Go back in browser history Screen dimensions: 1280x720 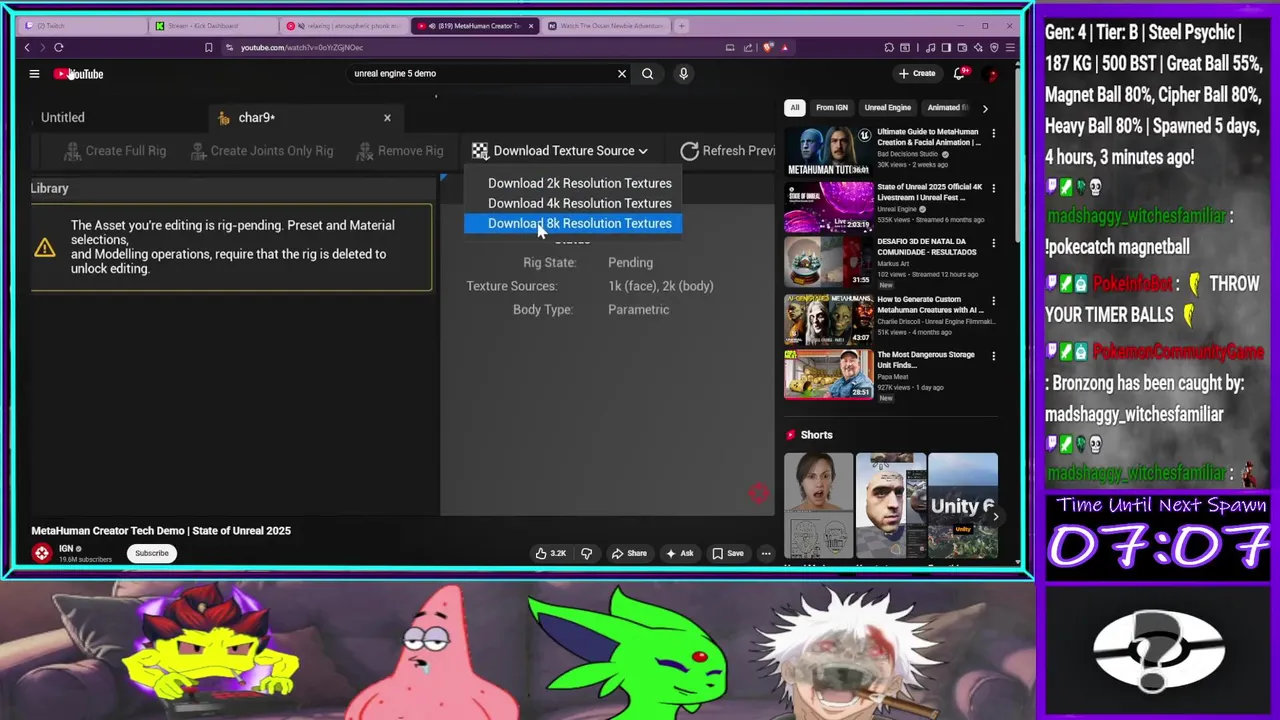(27, 47)
